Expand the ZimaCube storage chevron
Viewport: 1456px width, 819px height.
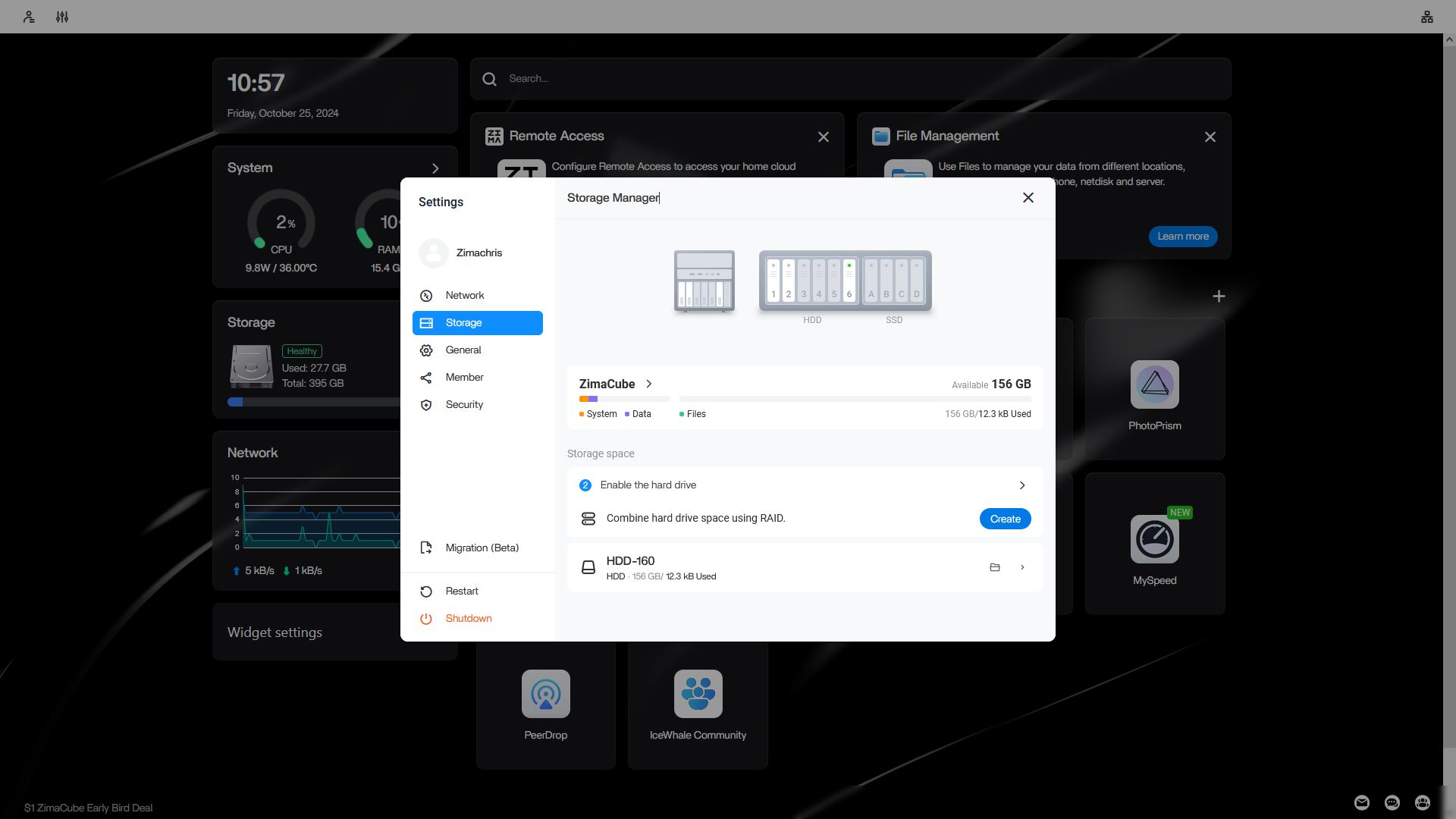pos(649,384)
